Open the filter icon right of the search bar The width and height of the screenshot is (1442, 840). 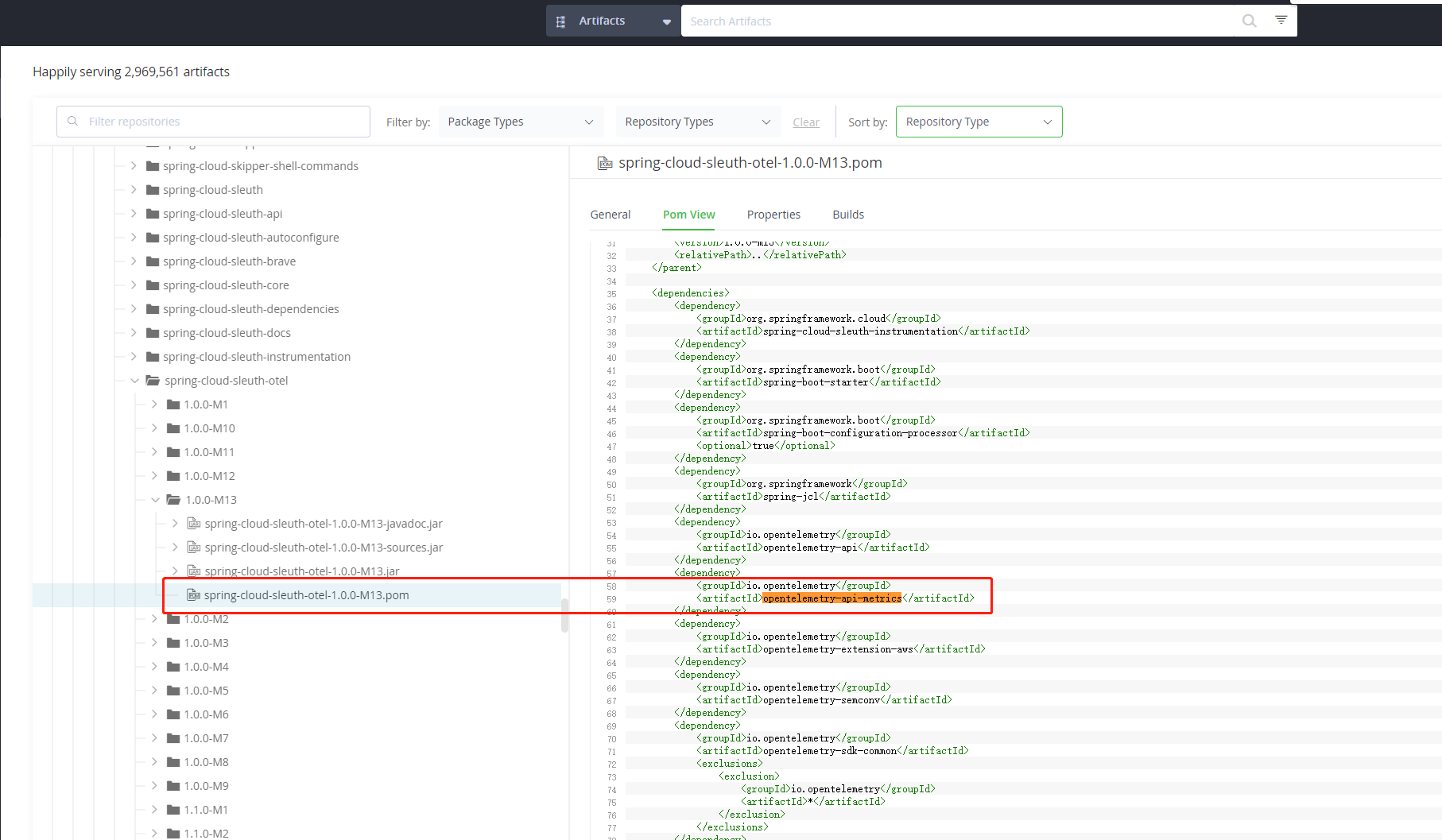point(1281,19)
